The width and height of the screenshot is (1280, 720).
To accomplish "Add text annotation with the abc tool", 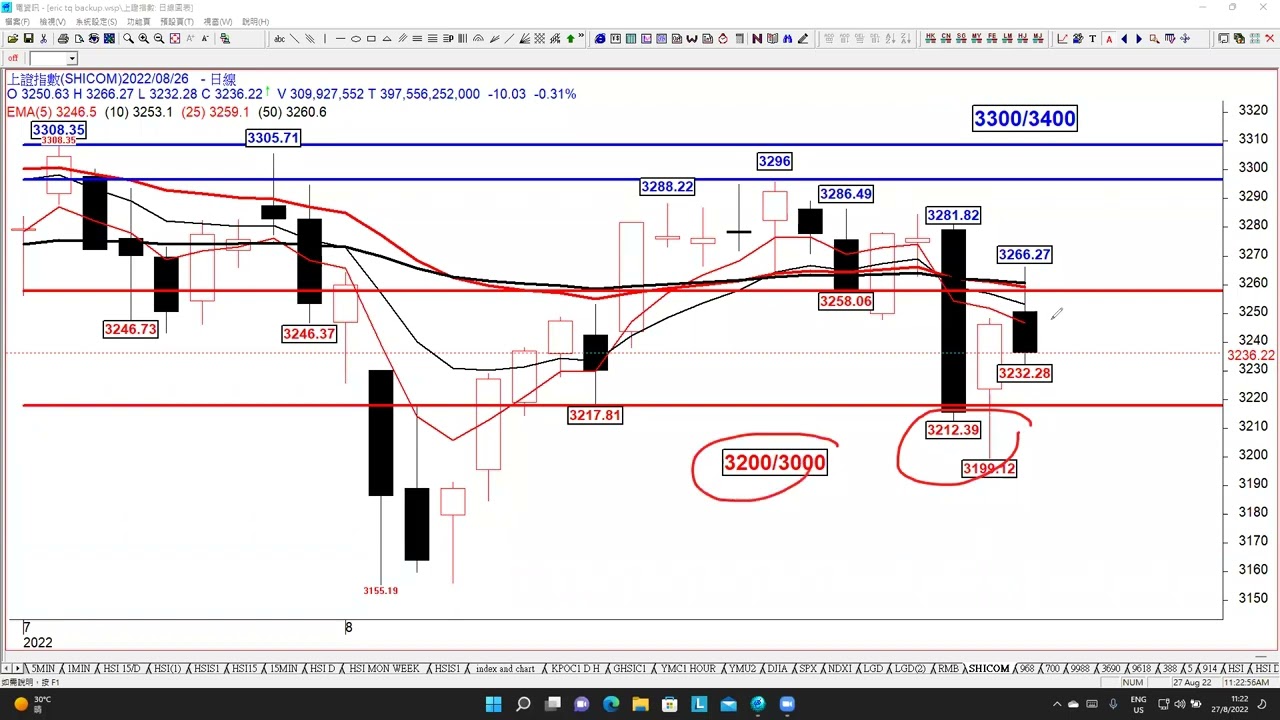I will pos(279,39).
